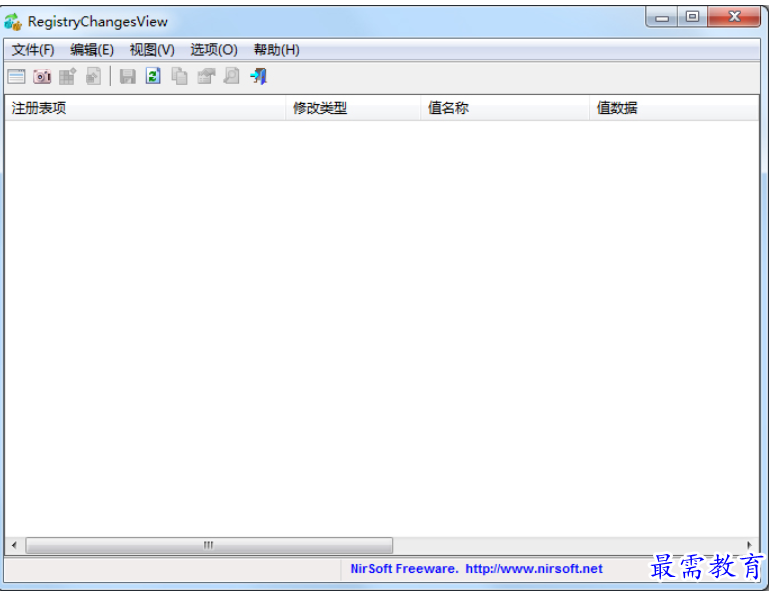The width and height of the screenshot is (772, 598).
Task: Sort by the 修改类型 column header
Action: (353, 108)
